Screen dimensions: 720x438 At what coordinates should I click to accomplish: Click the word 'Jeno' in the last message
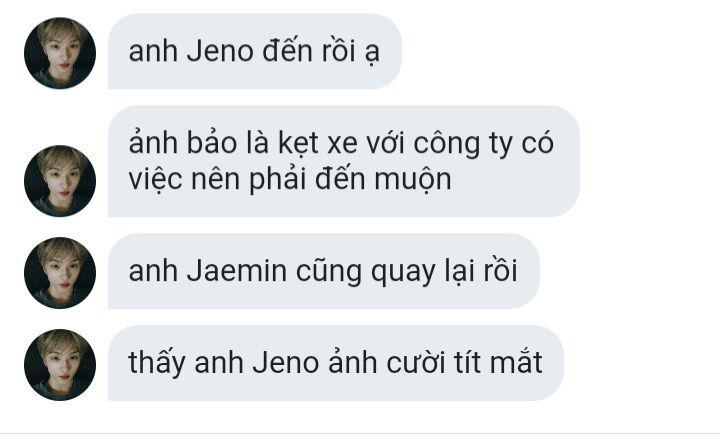tap(286, 363)
